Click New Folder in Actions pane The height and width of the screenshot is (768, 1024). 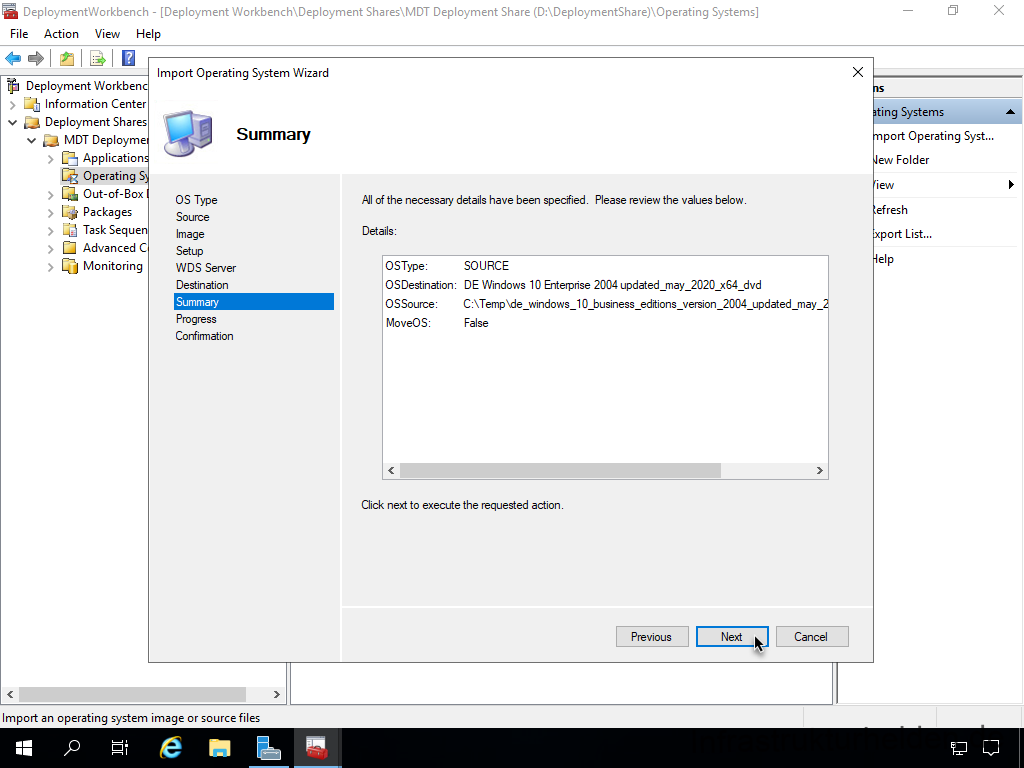(x=901, y=160)
